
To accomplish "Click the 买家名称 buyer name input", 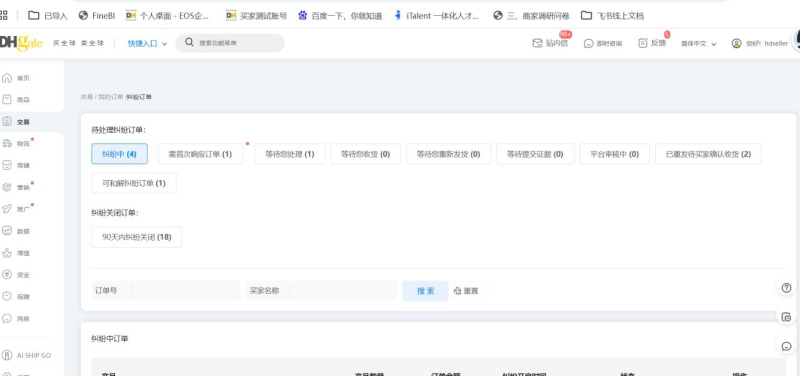I will pos(342,291).
